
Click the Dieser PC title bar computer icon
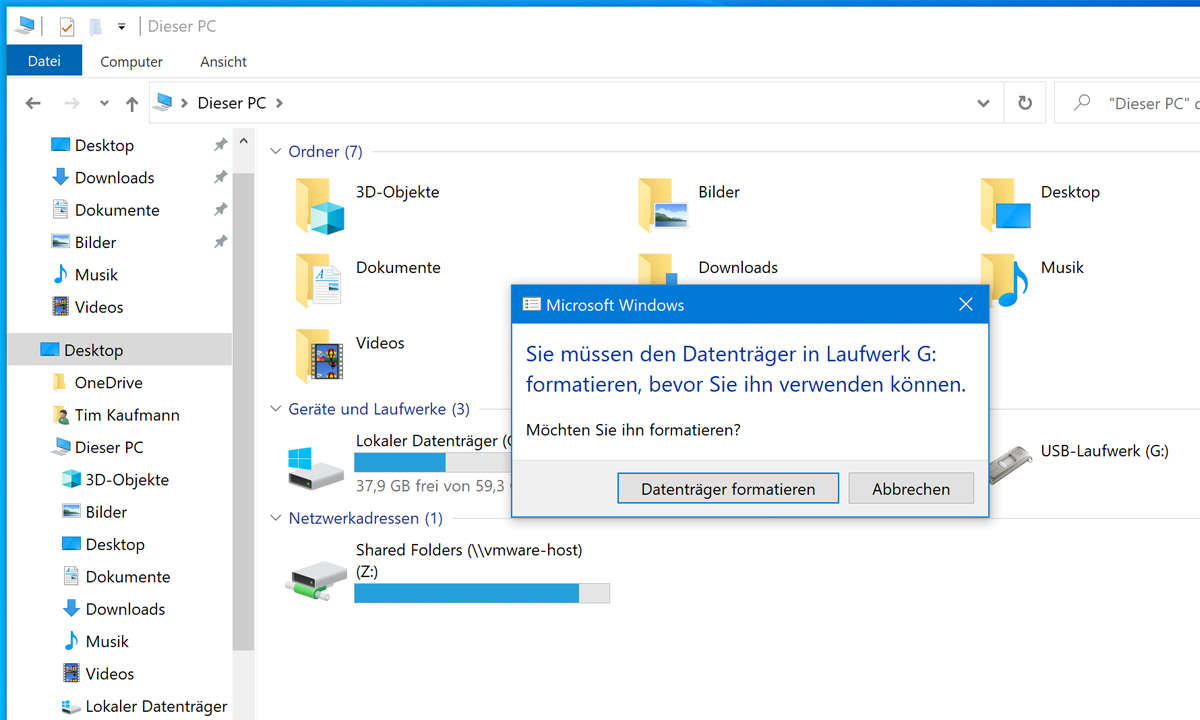tap(25, 26)
